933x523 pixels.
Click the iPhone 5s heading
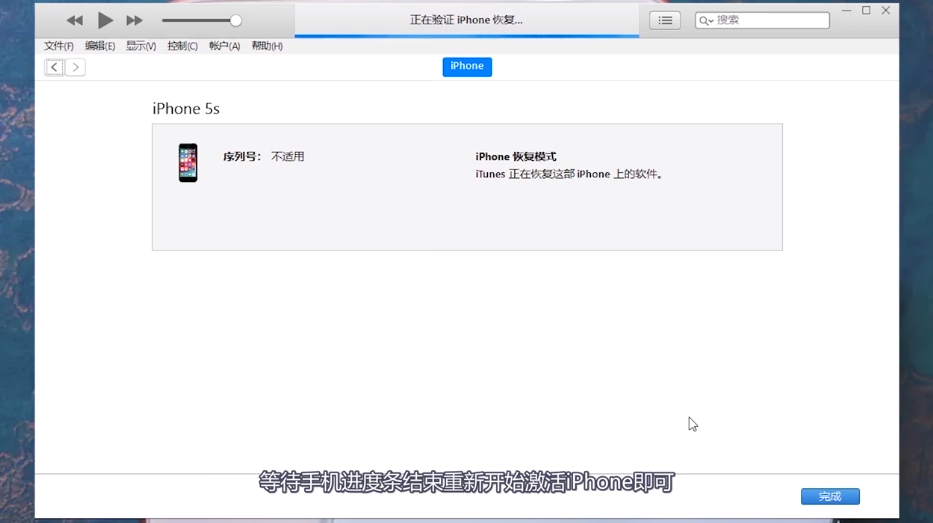click(186, 109)
